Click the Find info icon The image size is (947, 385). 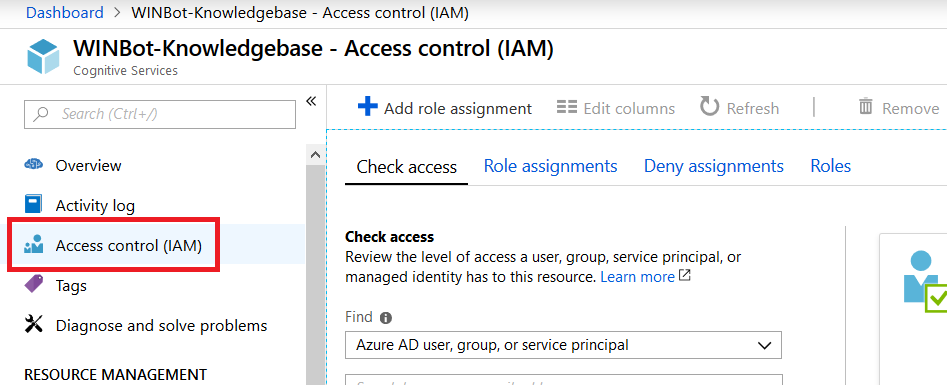pos(386,317)
